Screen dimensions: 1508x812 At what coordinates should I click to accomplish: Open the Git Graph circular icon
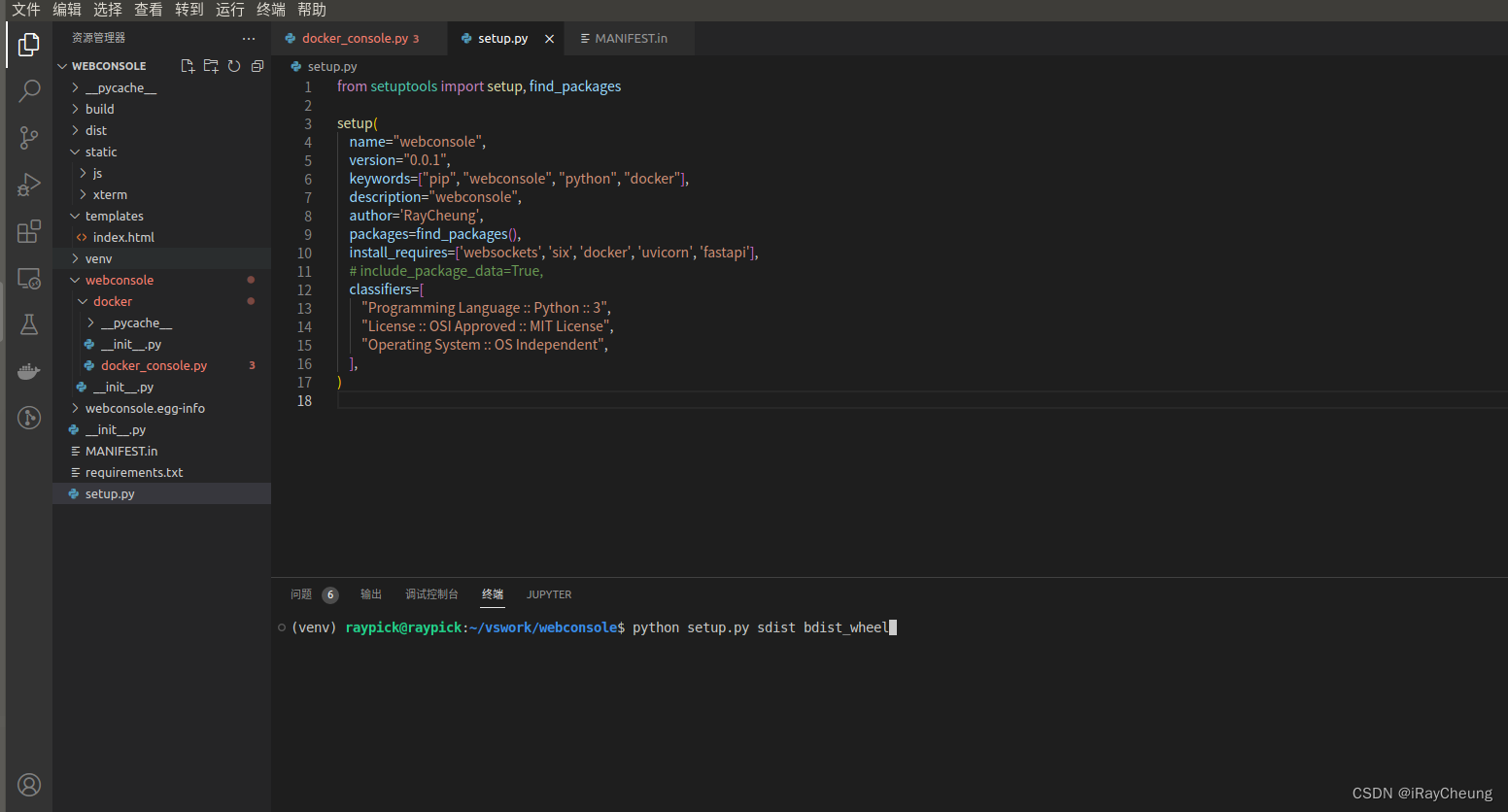[x=29, y=418]
